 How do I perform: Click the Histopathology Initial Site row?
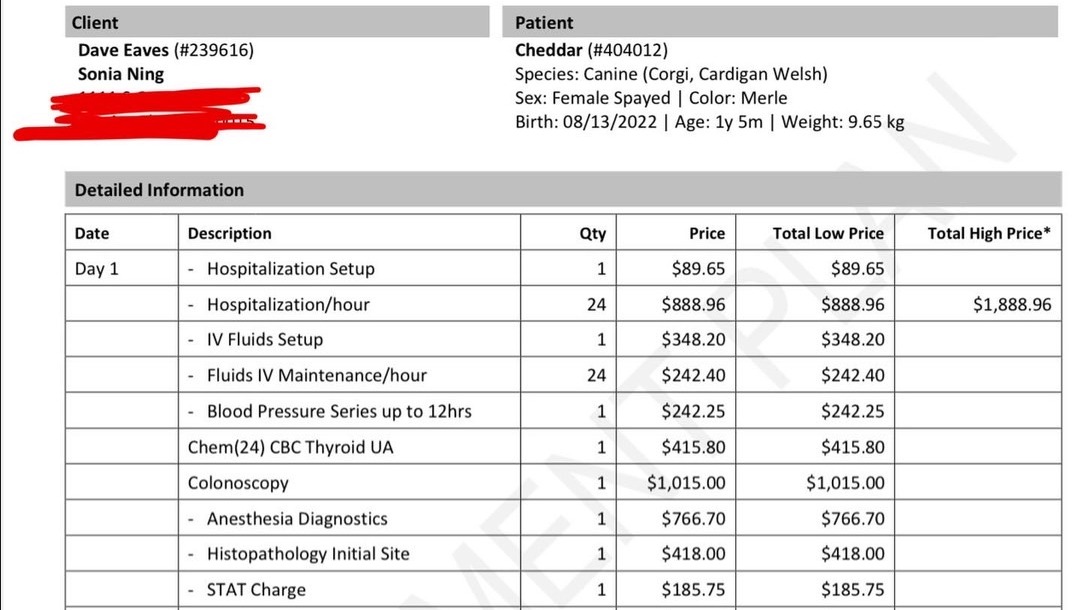pyautogui.click(x=308, y=553)
